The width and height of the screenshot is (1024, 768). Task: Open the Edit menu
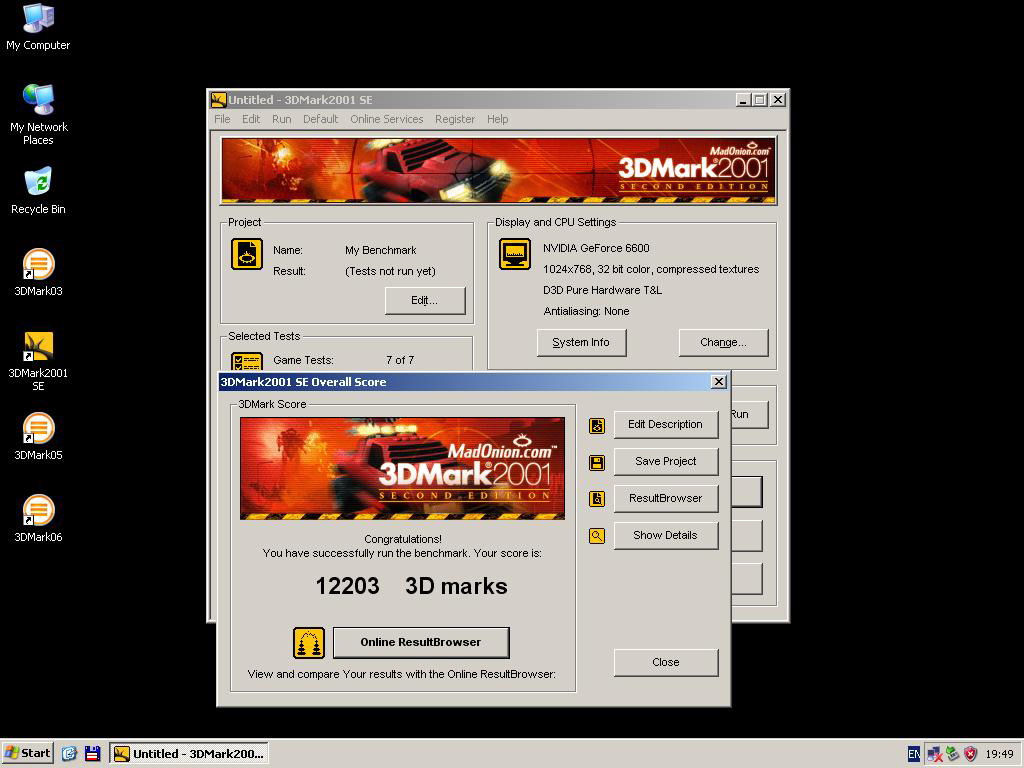pos(251,119)
